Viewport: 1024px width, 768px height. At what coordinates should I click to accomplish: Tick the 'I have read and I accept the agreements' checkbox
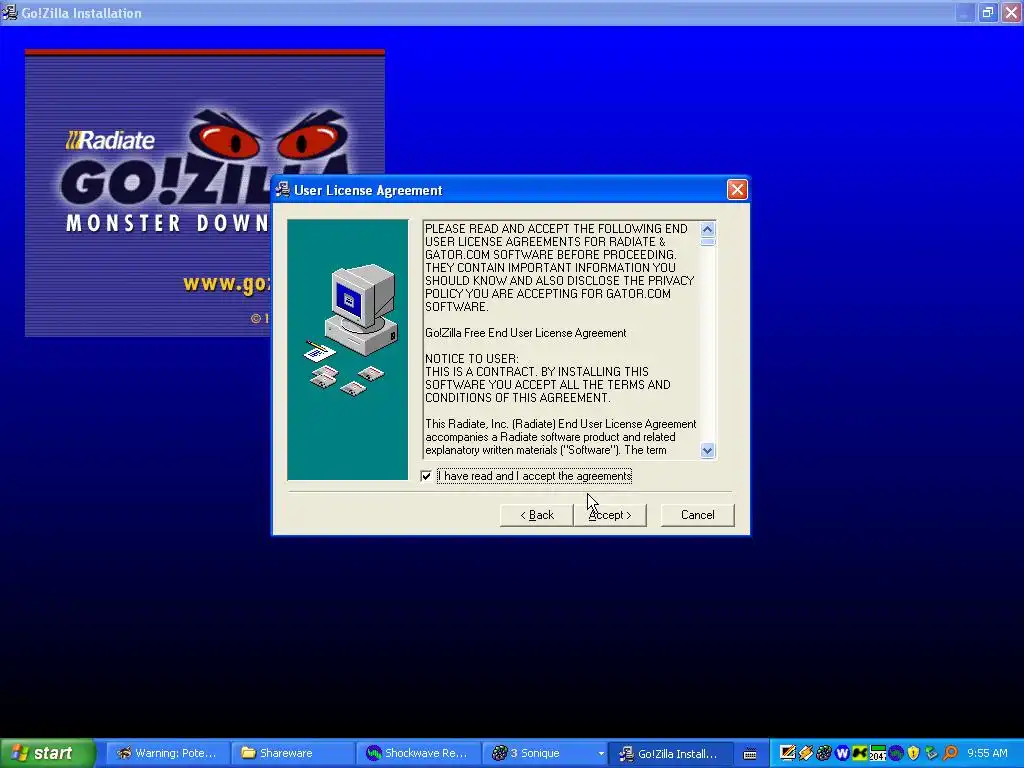click(x=426, y=476)
